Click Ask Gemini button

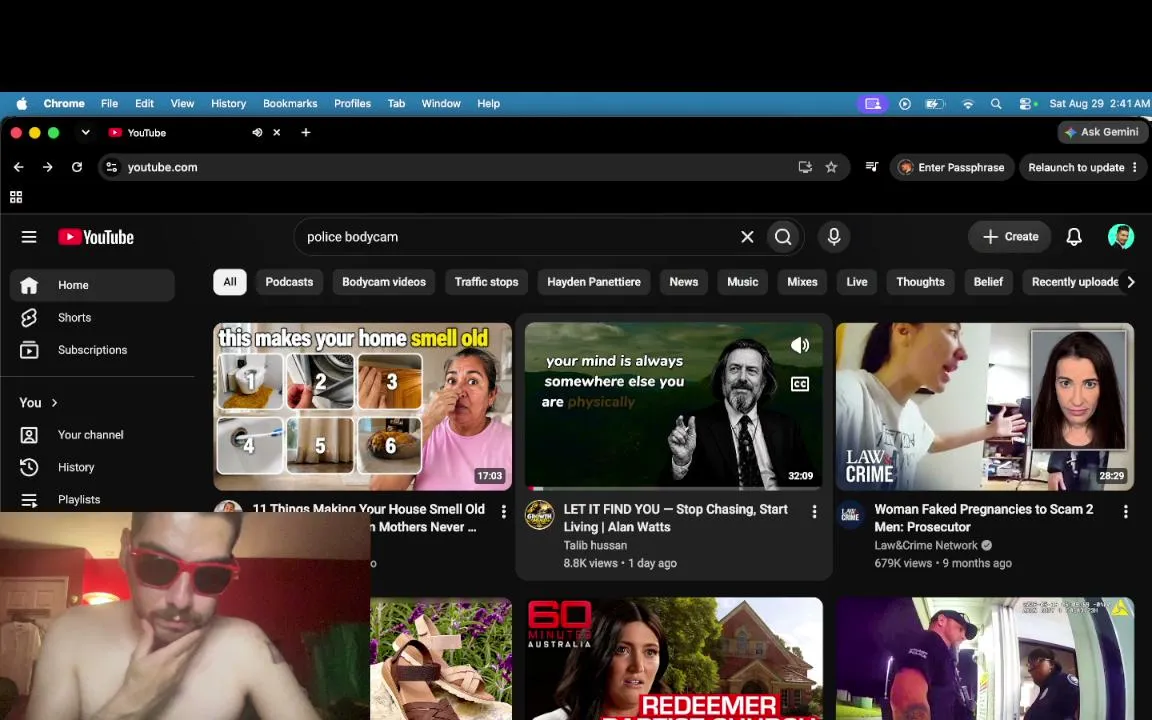[x=1102, y=132]
